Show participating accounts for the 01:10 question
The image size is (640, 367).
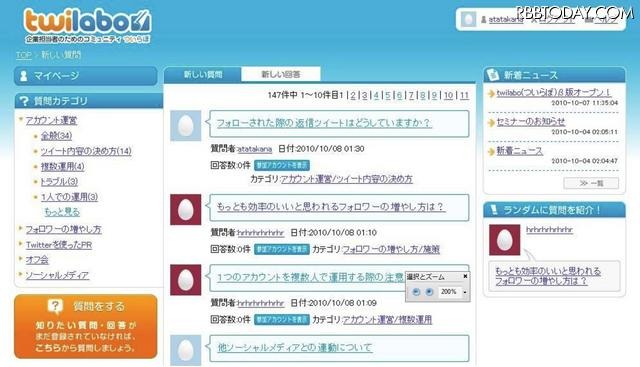tap(282, 249)
